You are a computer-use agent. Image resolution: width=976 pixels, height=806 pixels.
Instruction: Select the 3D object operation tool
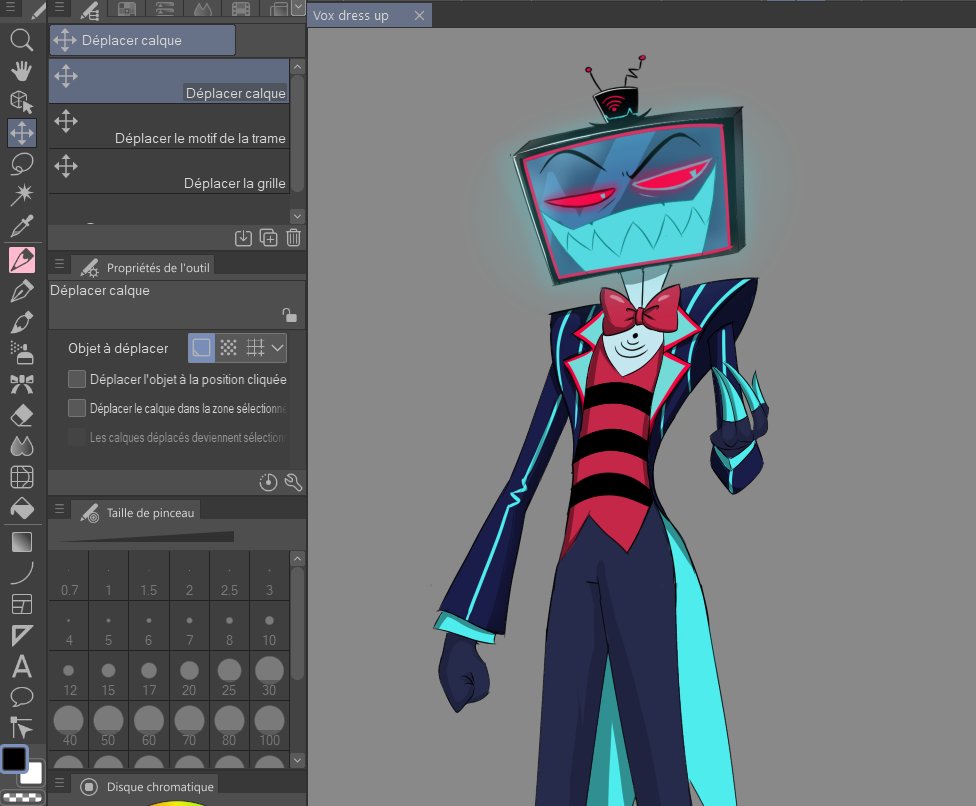pos(22,101)
